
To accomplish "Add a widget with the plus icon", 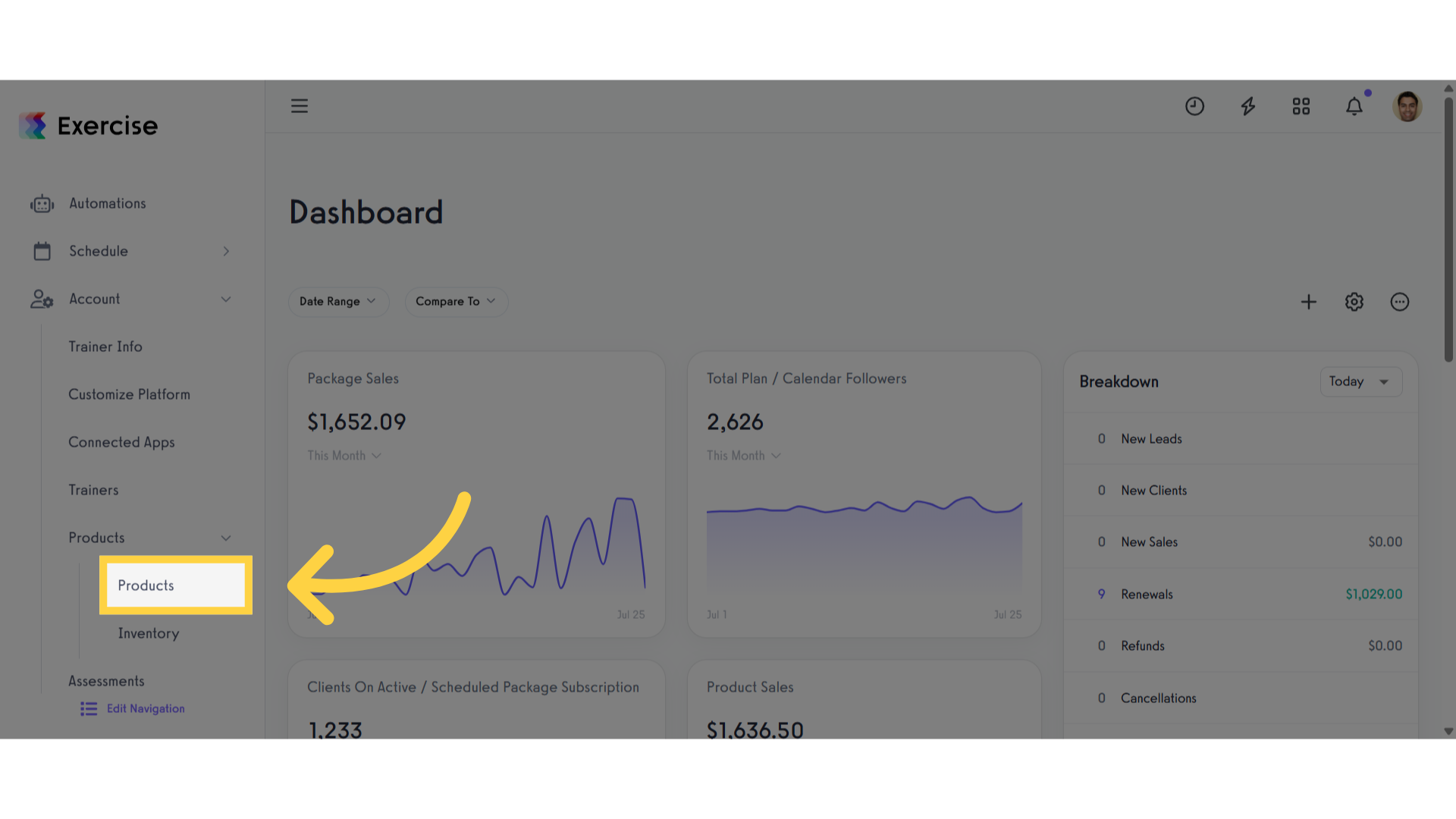I will (1308, 302).
